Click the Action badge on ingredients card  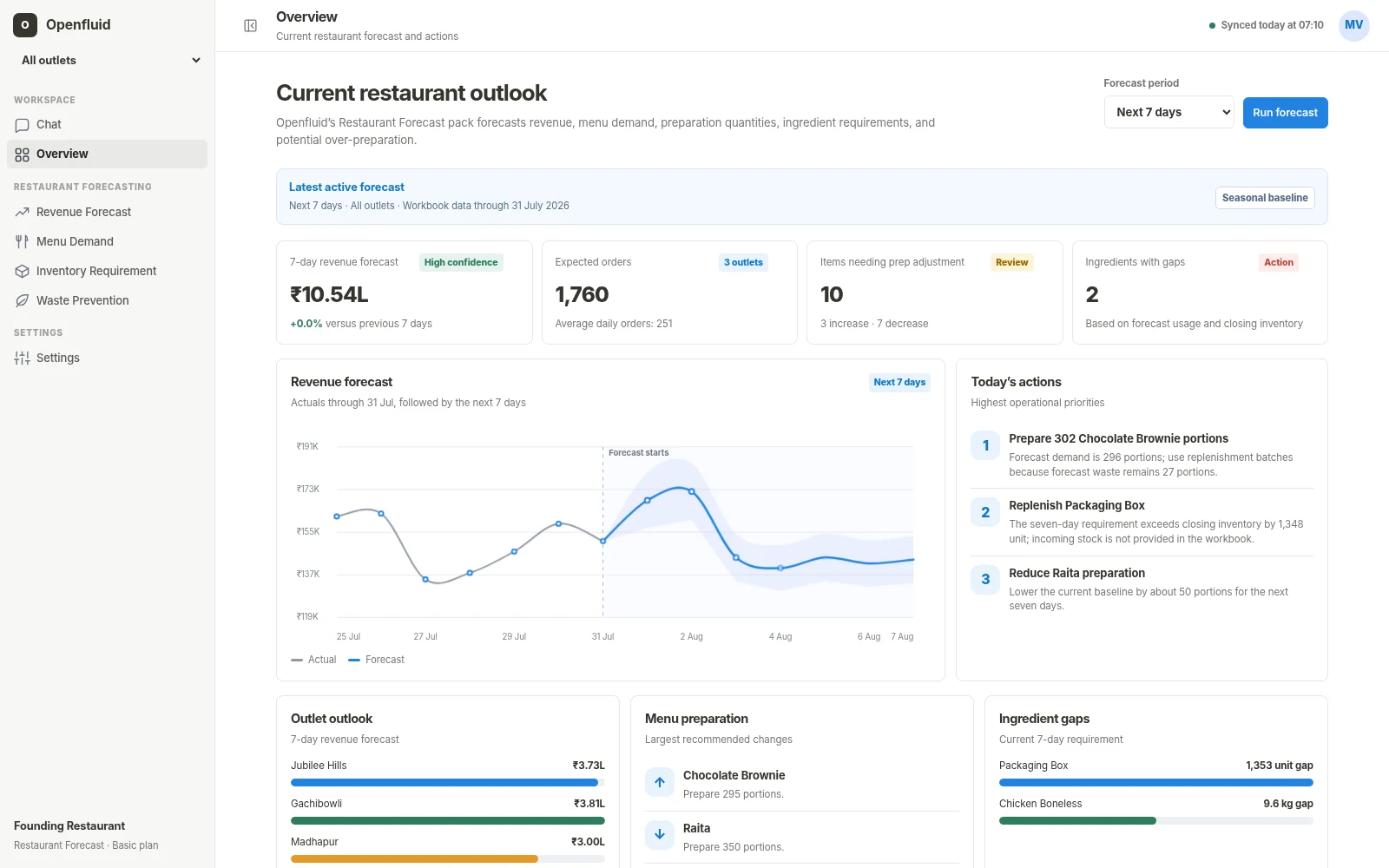1279,262
